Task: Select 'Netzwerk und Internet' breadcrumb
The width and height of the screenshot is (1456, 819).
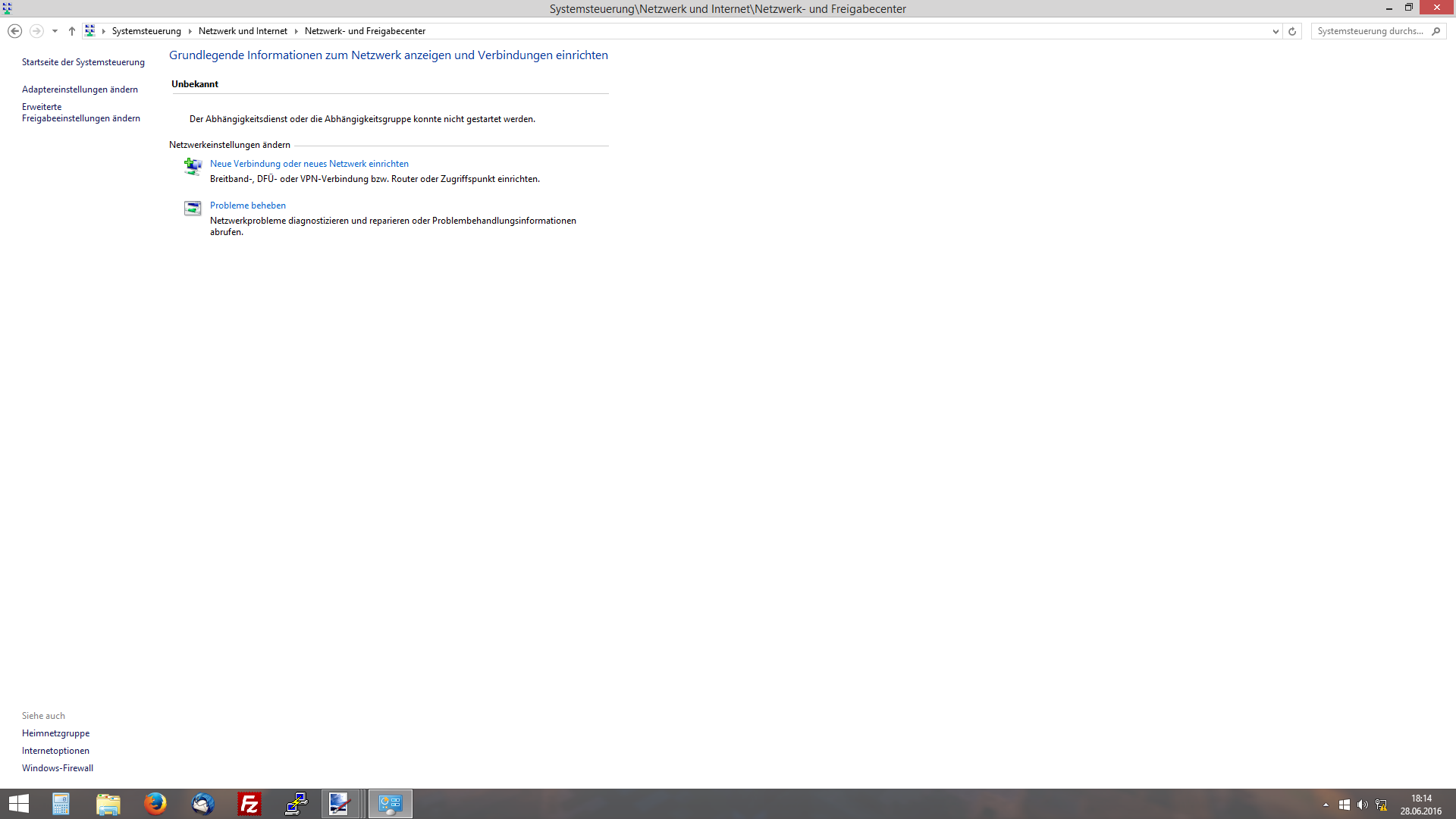Action: [243, 31]
